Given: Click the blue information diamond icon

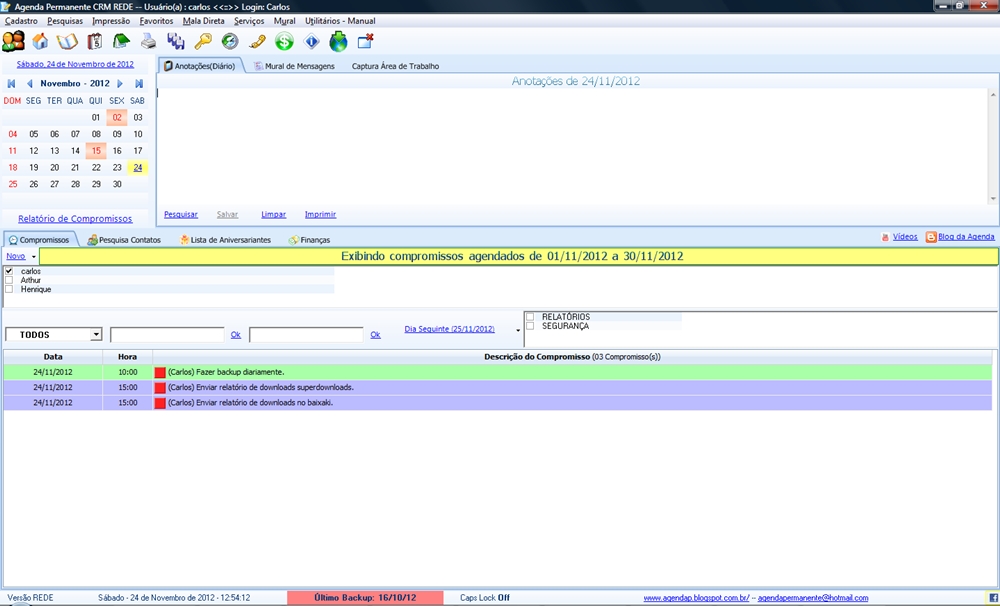Looking at the screenshot, I should click(311, 42).
